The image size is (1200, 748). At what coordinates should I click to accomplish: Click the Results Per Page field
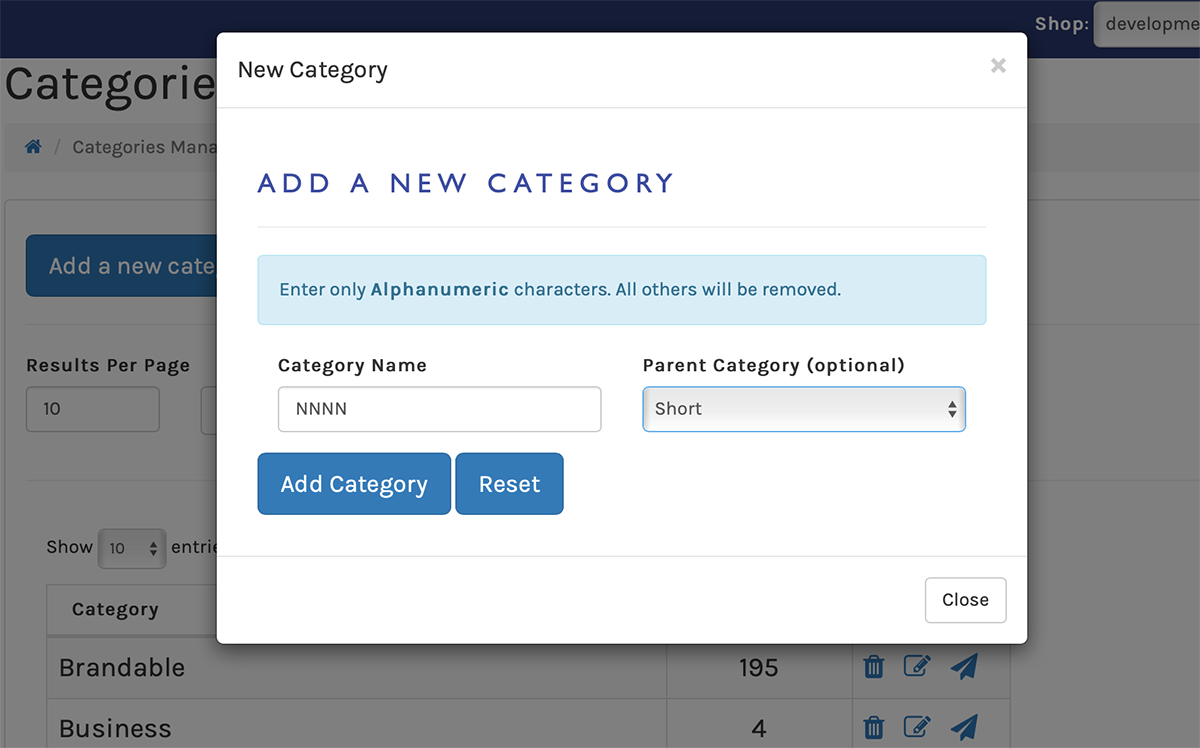tap(92, 409)
